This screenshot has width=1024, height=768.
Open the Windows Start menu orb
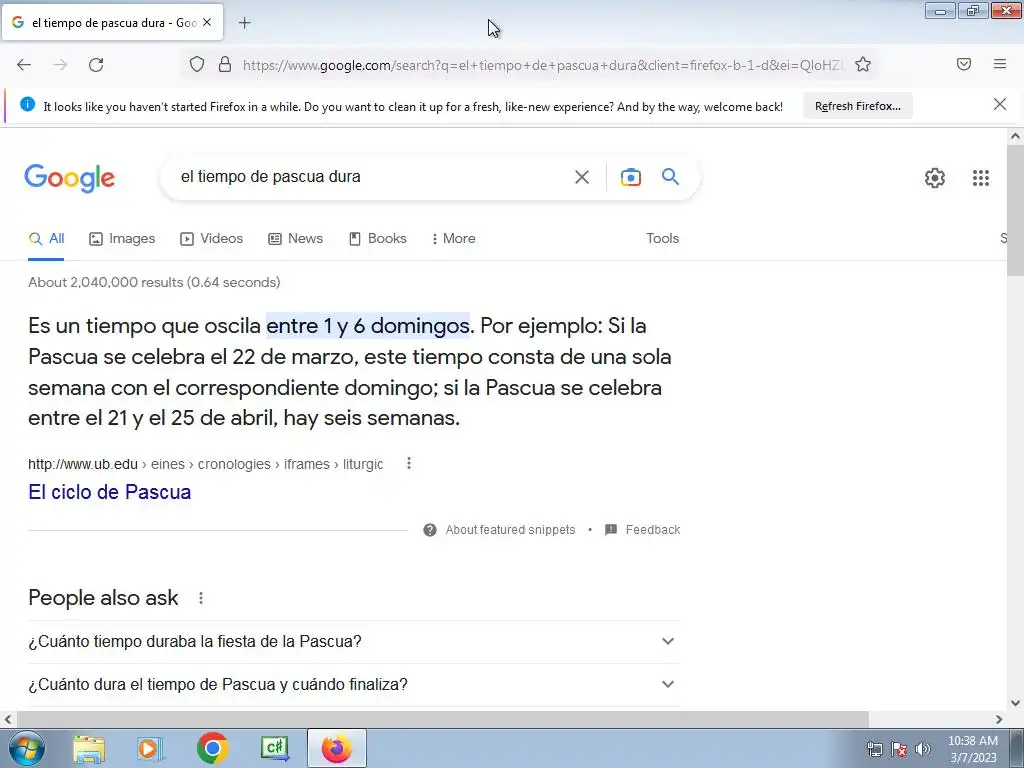click(x=27, y=748)
